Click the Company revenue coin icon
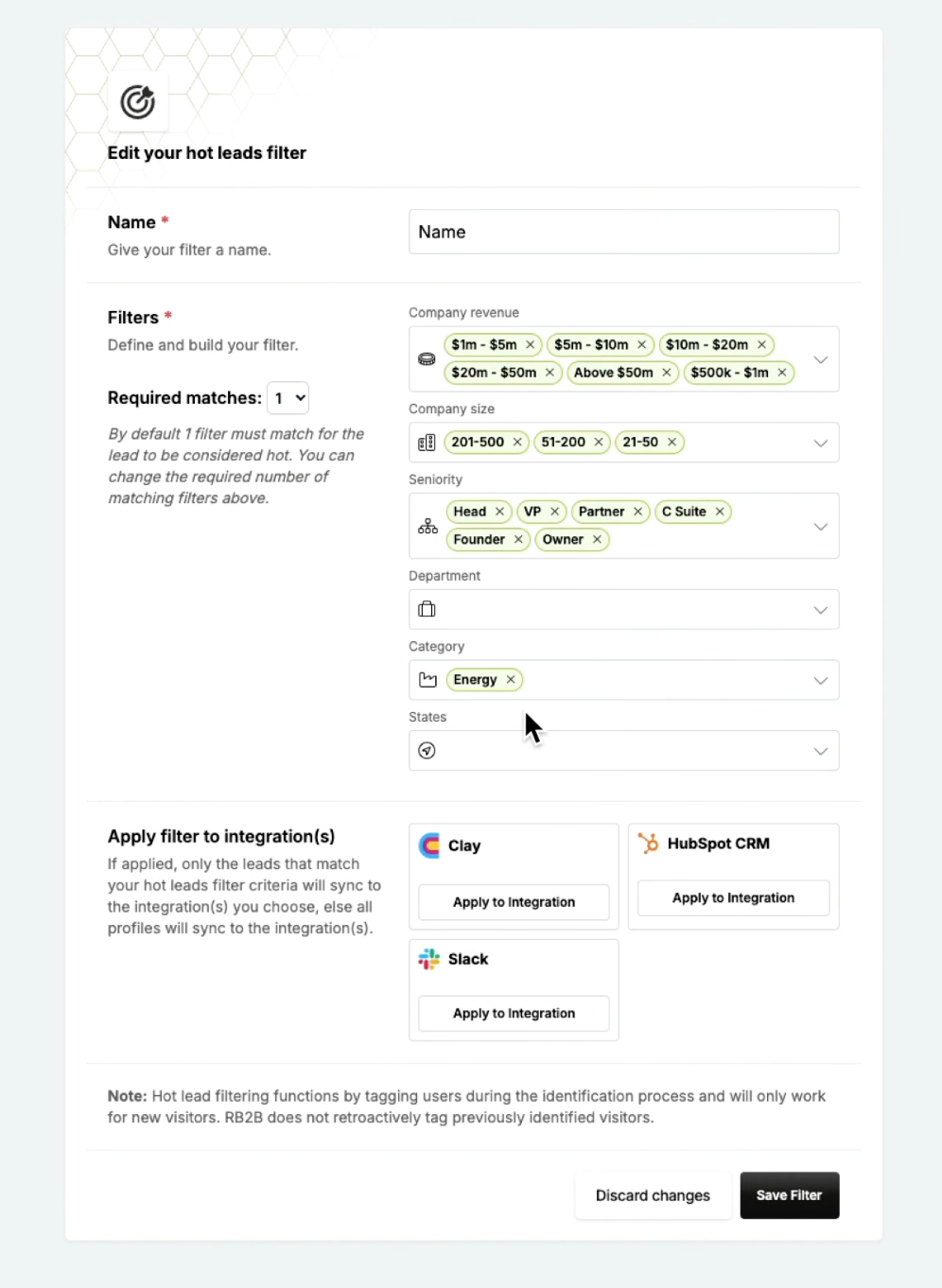This screenshot has height=1288, width=942. (x=427, y=359)
